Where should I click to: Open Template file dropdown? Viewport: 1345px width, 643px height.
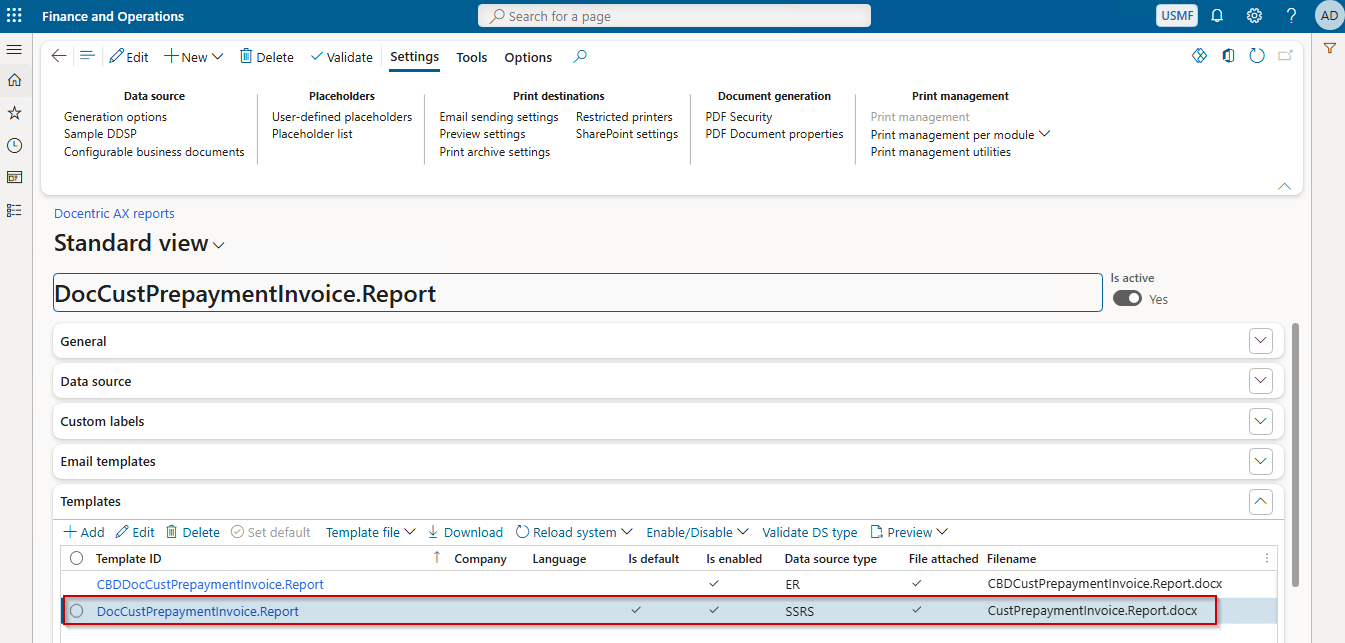point(370,532)
